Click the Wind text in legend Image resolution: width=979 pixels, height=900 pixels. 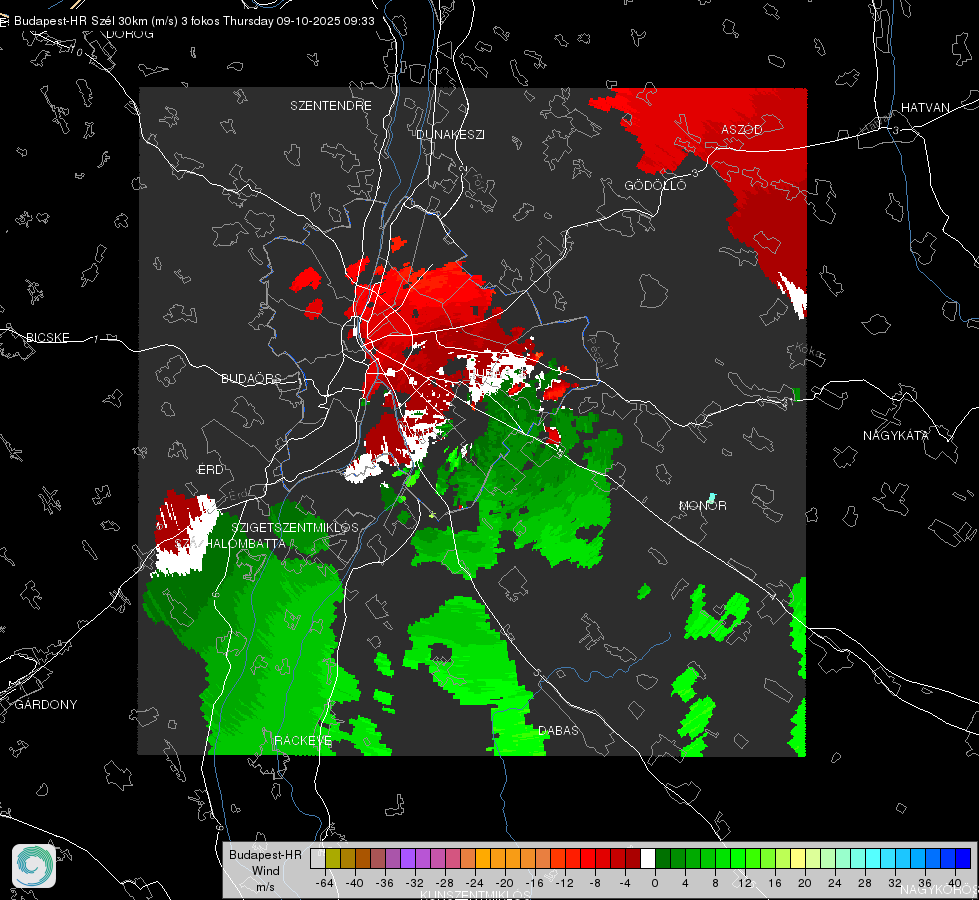[x=266, y=871]
